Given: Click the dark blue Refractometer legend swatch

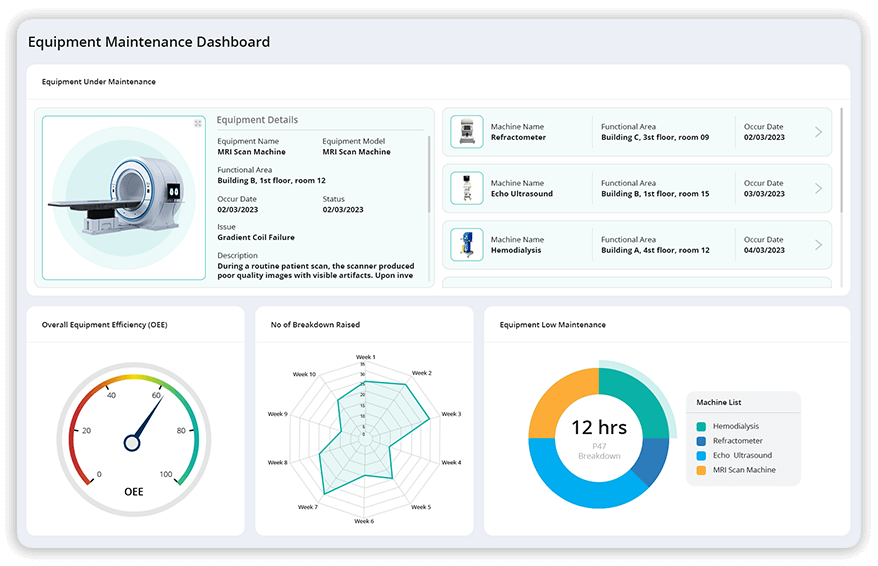Looking at the screenshot, I should 702,441.
